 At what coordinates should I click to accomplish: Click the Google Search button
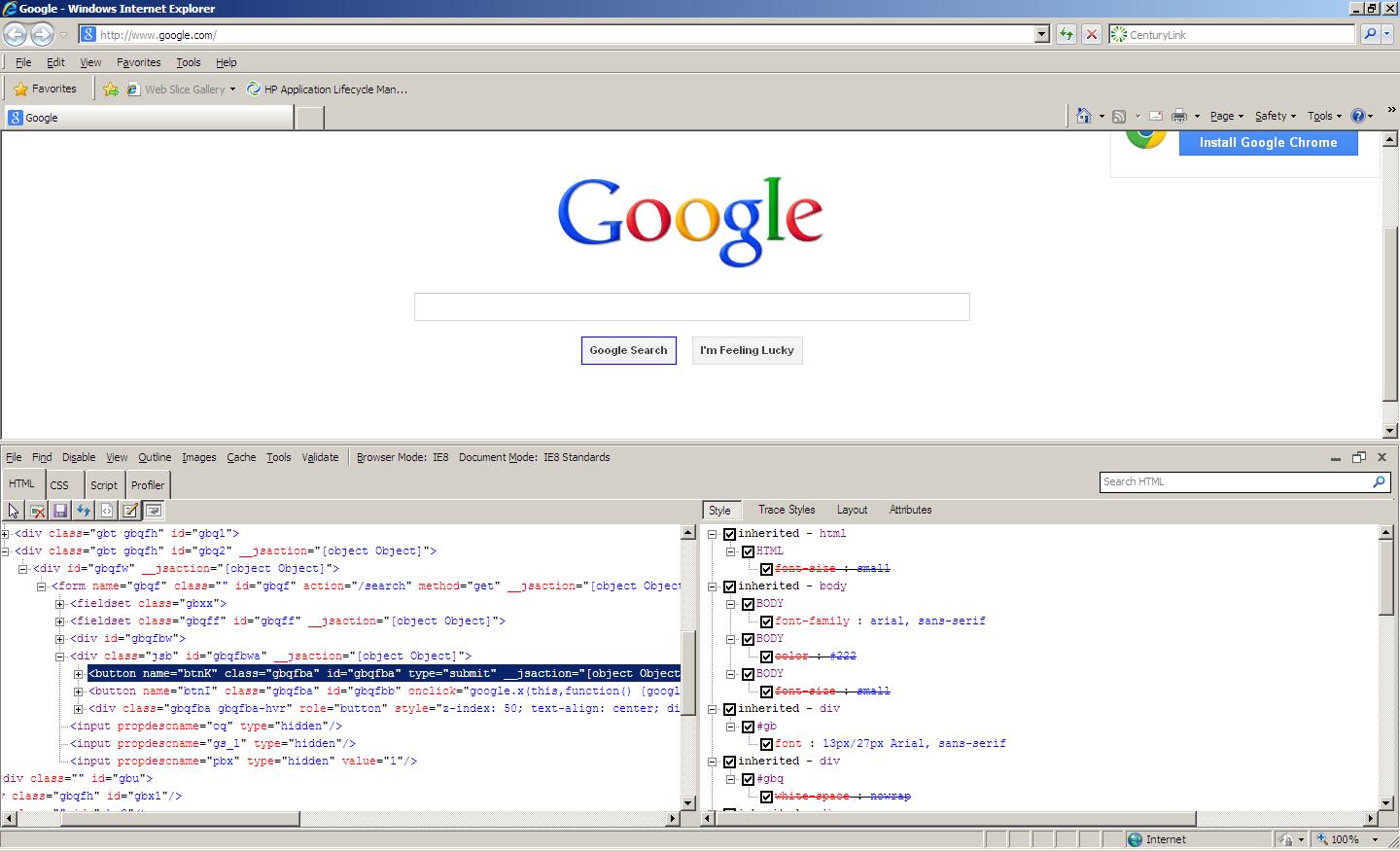(x=628, y=350)
